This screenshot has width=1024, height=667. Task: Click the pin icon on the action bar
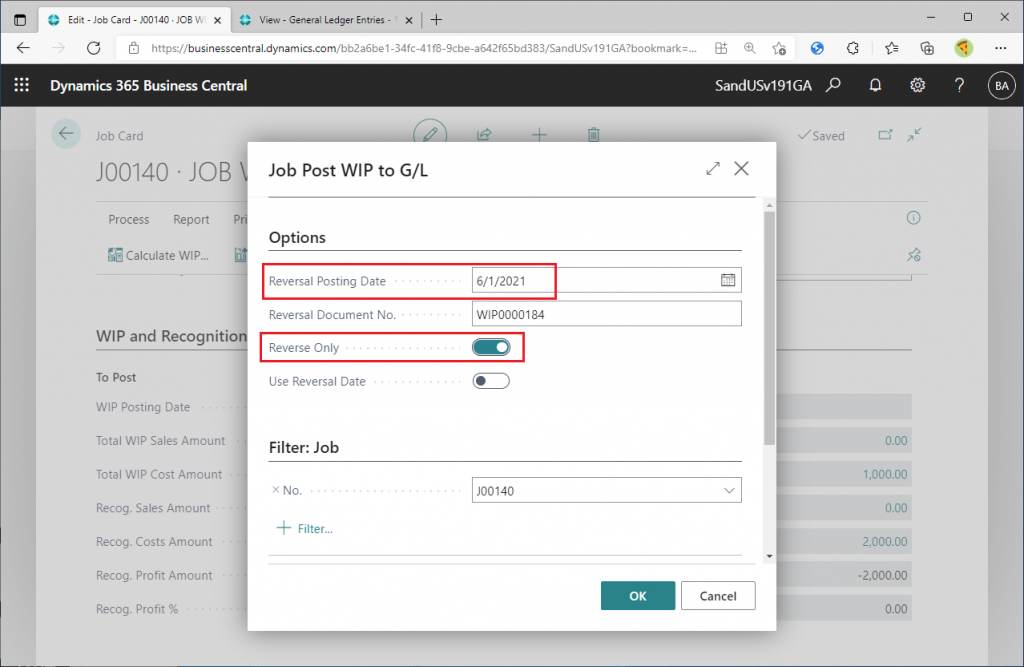pyautogui.click(x=914, y=255)
